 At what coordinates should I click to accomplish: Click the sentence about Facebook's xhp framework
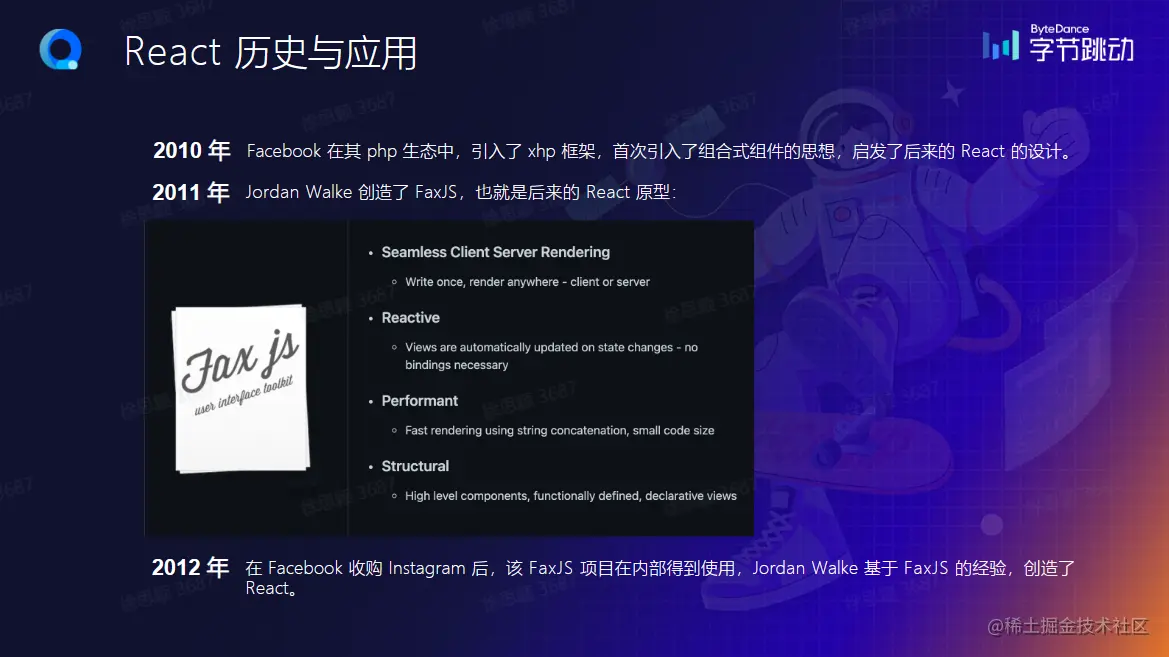tap(661, 151)
